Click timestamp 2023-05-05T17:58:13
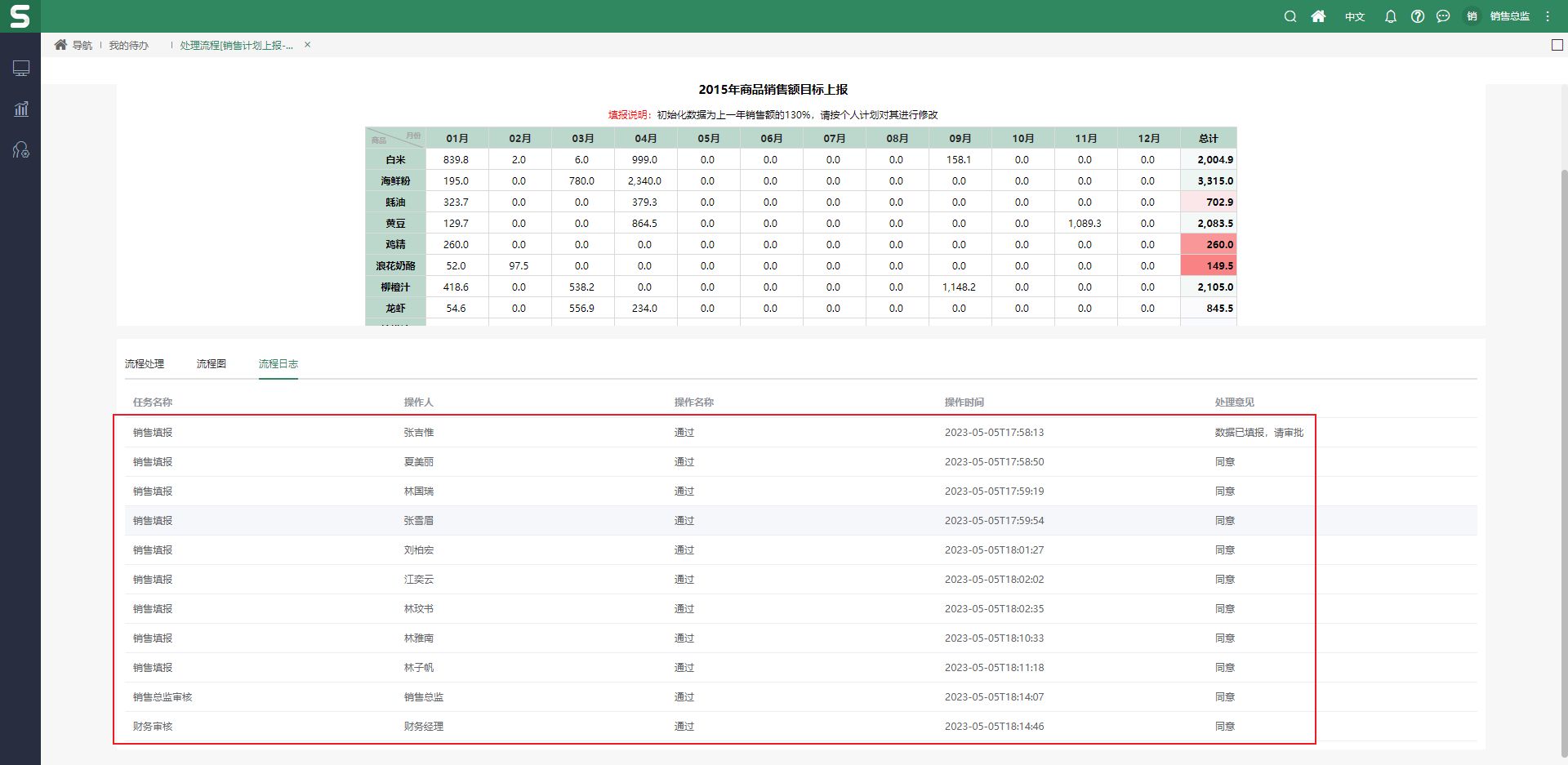 [994, 433]
